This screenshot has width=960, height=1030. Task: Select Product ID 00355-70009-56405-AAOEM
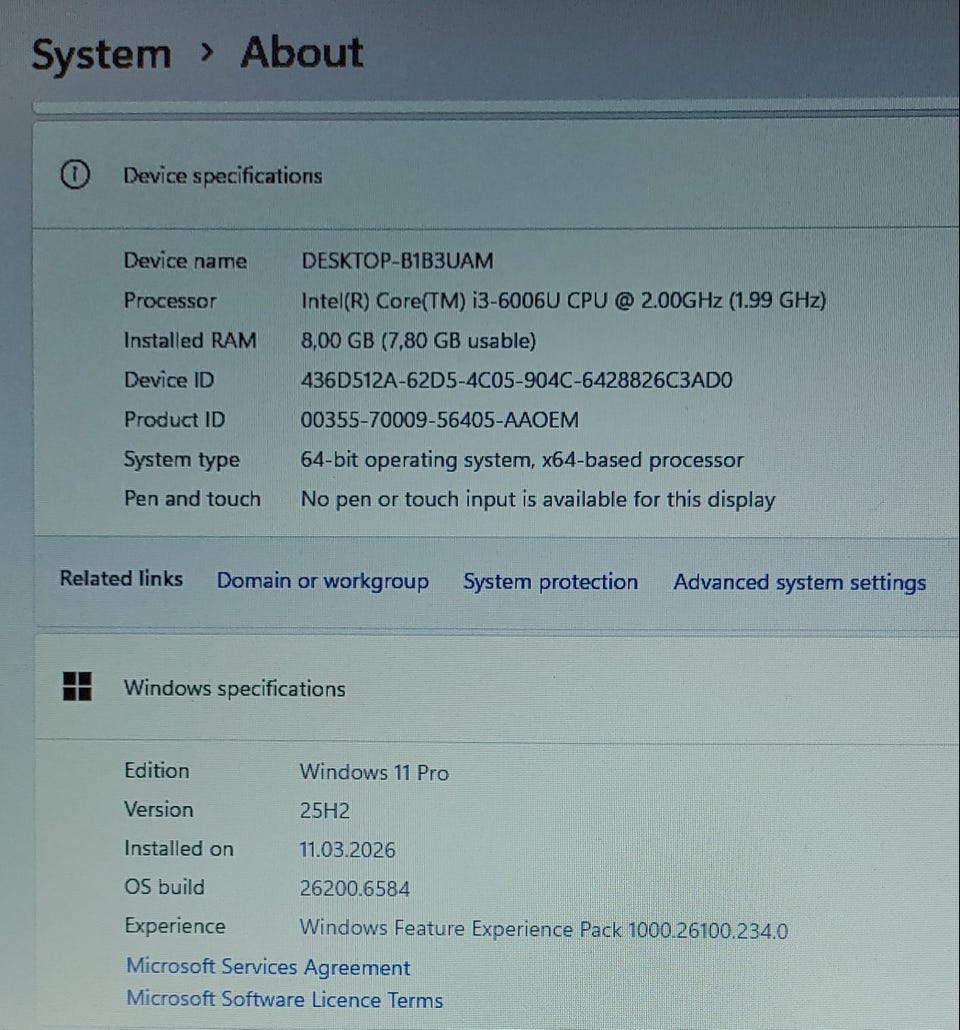click(x=440, y=420)
